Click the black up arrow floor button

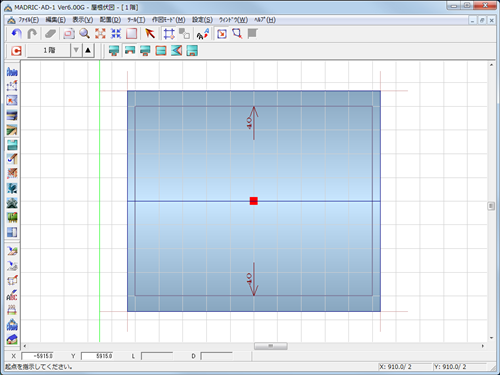pos(88,50)
